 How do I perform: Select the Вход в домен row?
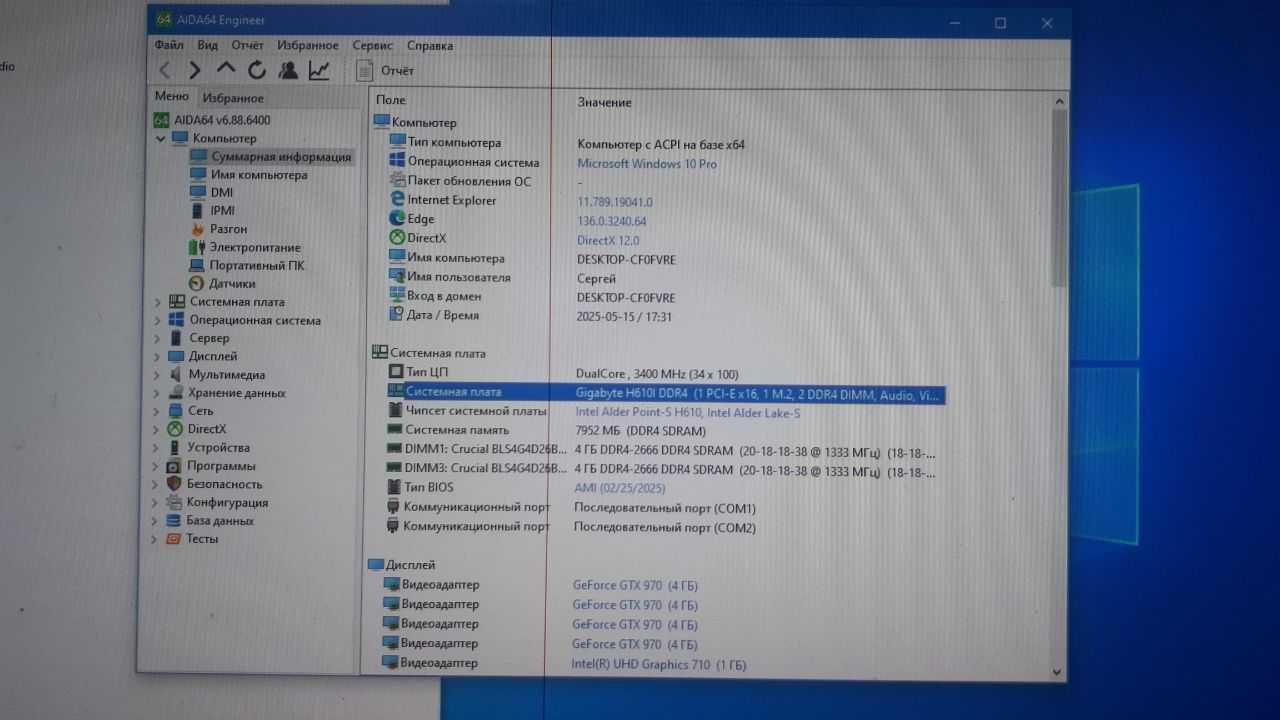(x=533, y=297)
